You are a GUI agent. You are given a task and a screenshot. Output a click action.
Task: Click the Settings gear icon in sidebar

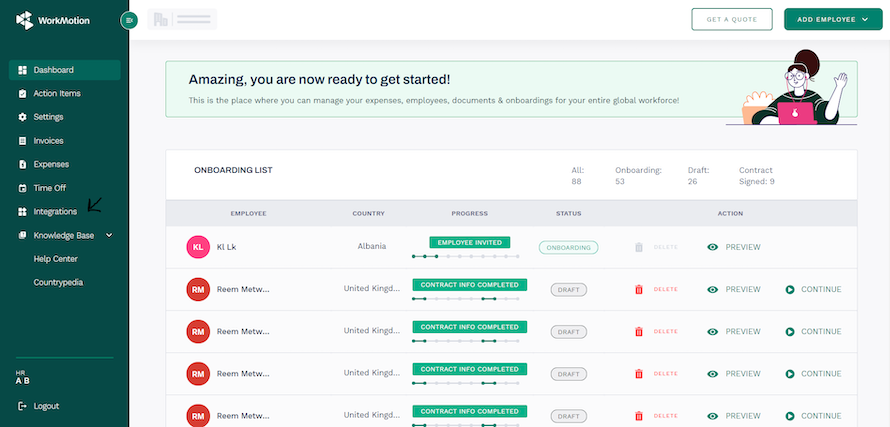(x=23, y=117)
